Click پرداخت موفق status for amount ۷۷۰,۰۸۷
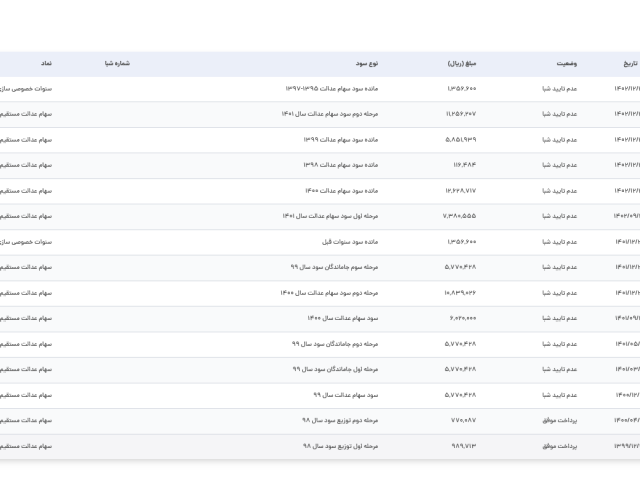640x480 pixels. (559, 420)
